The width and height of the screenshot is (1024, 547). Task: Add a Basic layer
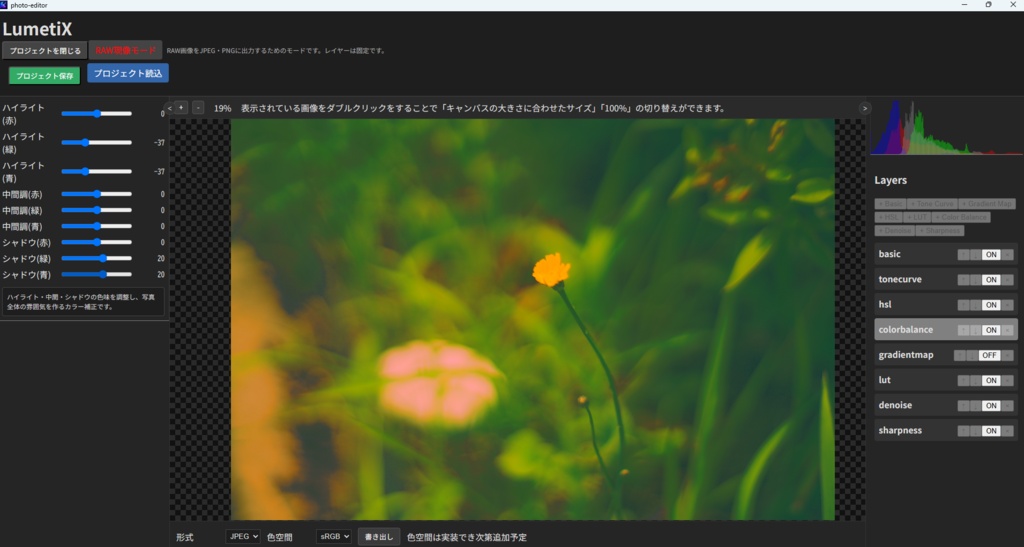click(890, 204)
